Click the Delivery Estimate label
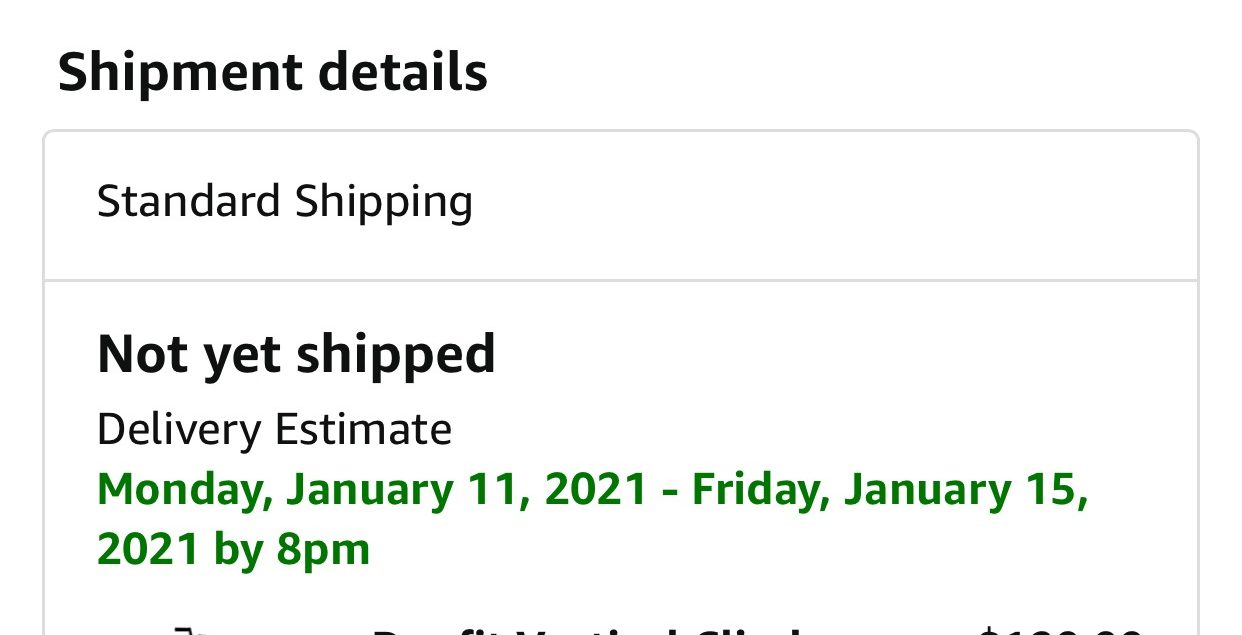Screen dimensions: 1242x635 coord(274,430)
